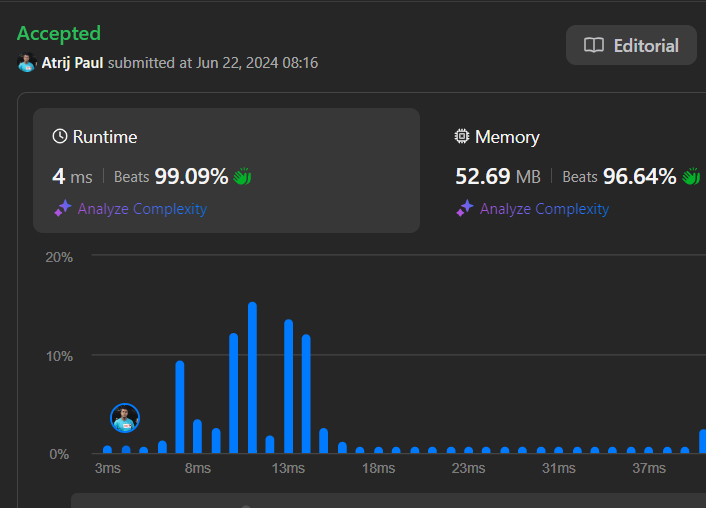Click the Runtime clock icon
706x508 pixels.
60,136
